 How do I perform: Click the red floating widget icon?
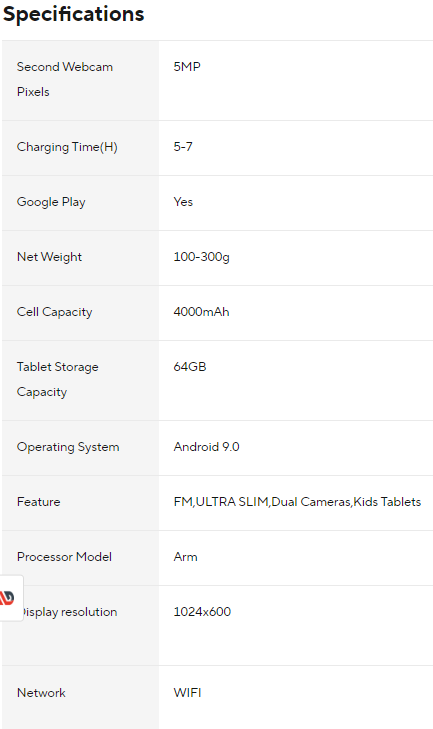click(7, 597)
